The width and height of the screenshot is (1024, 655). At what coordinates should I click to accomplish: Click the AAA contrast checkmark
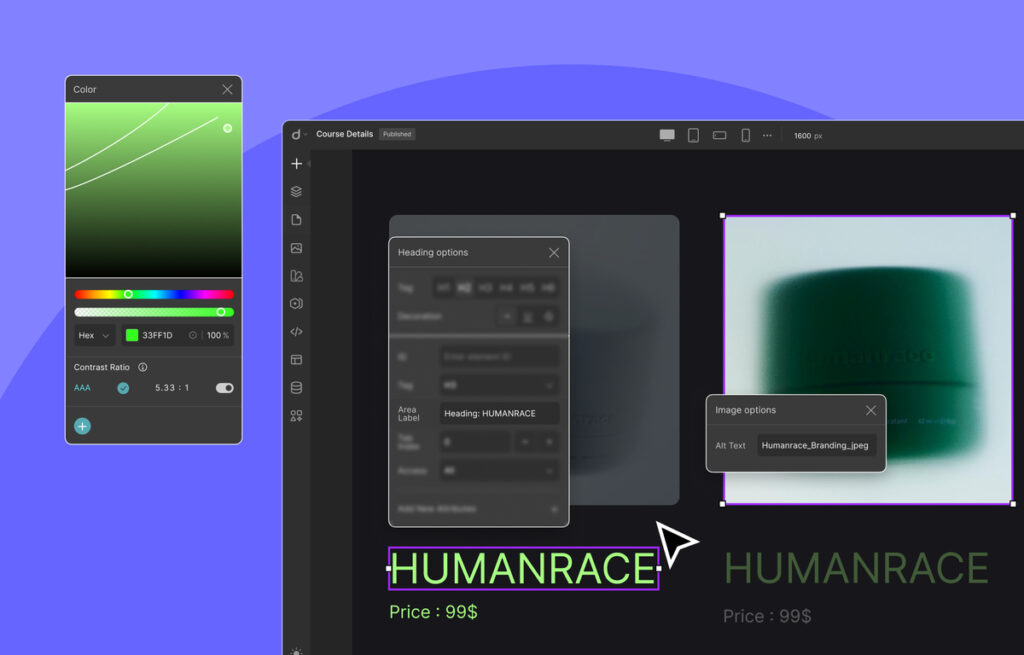(123, 388)
